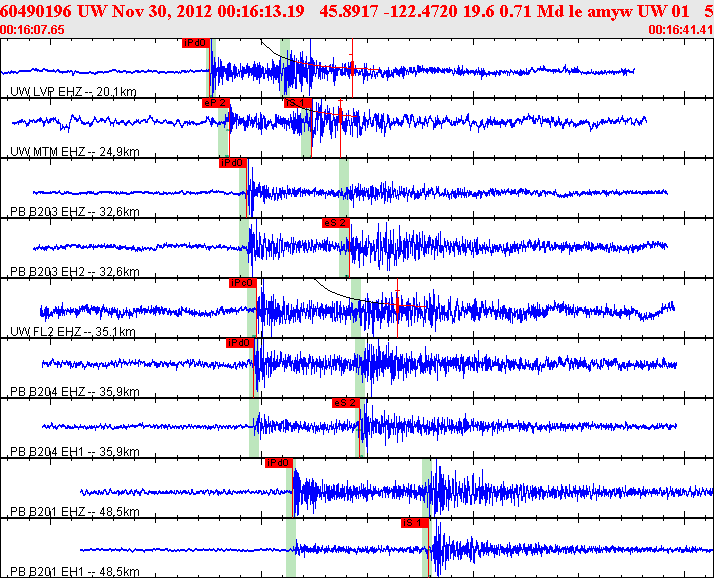Click the red coda duration marker on LVP

tap(352, 68)
